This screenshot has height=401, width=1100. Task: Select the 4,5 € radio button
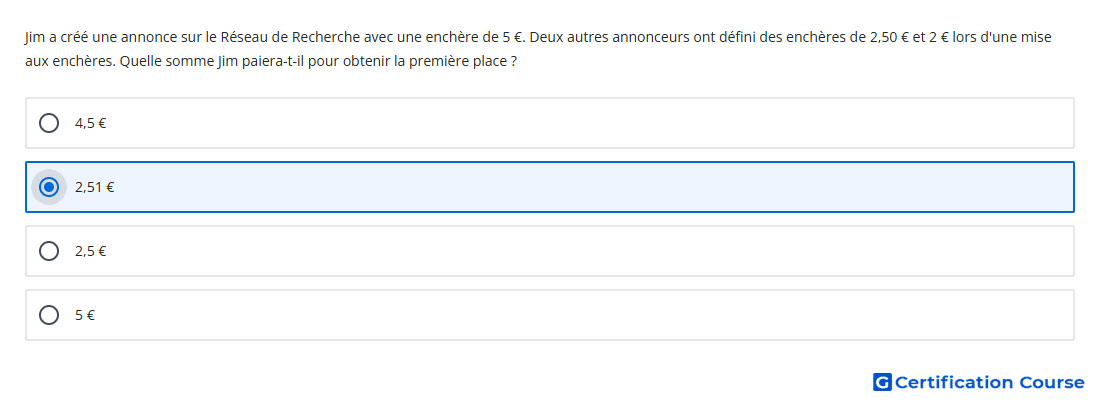[x=49, y=123]
